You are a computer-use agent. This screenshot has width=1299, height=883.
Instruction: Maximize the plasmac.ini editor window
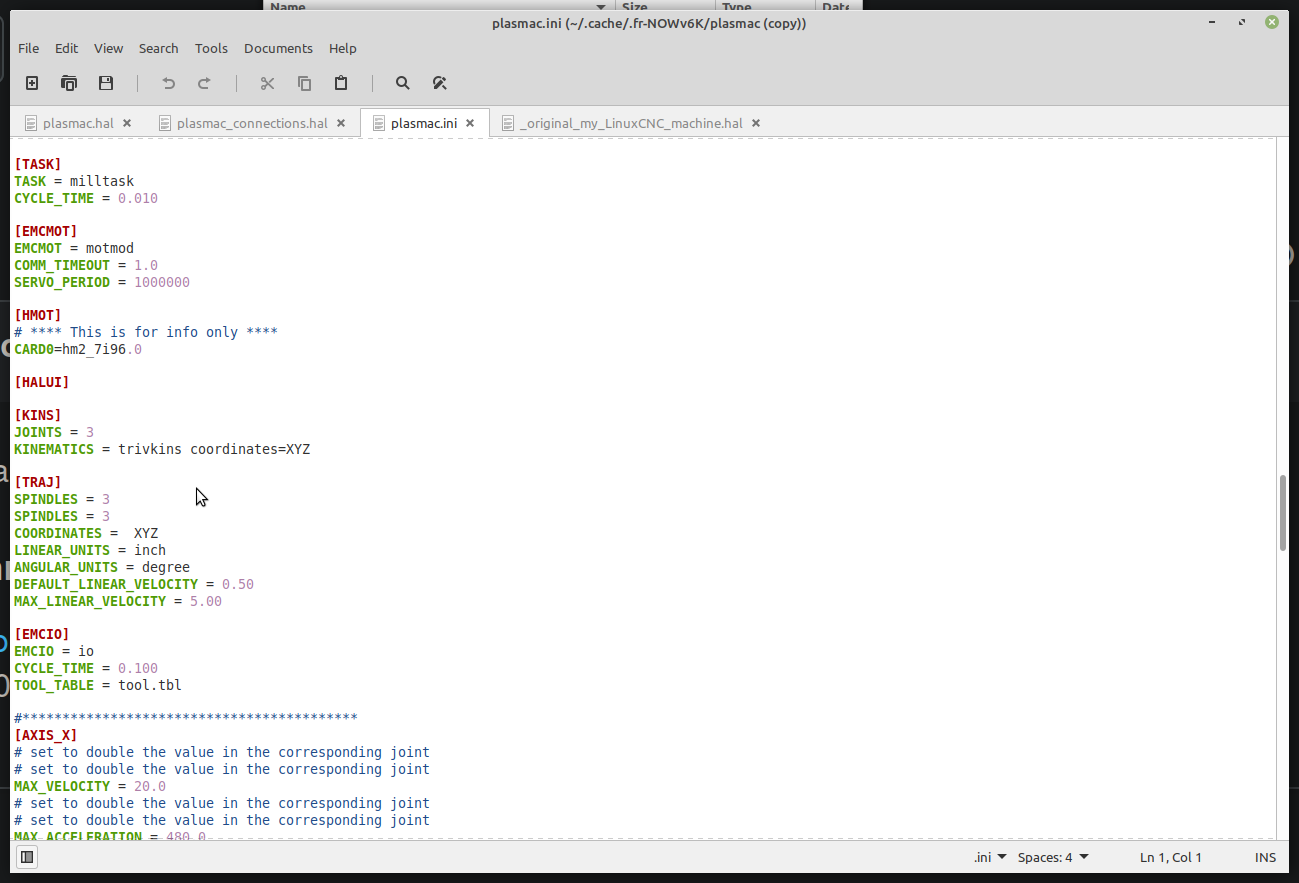tap(1242, 22)
